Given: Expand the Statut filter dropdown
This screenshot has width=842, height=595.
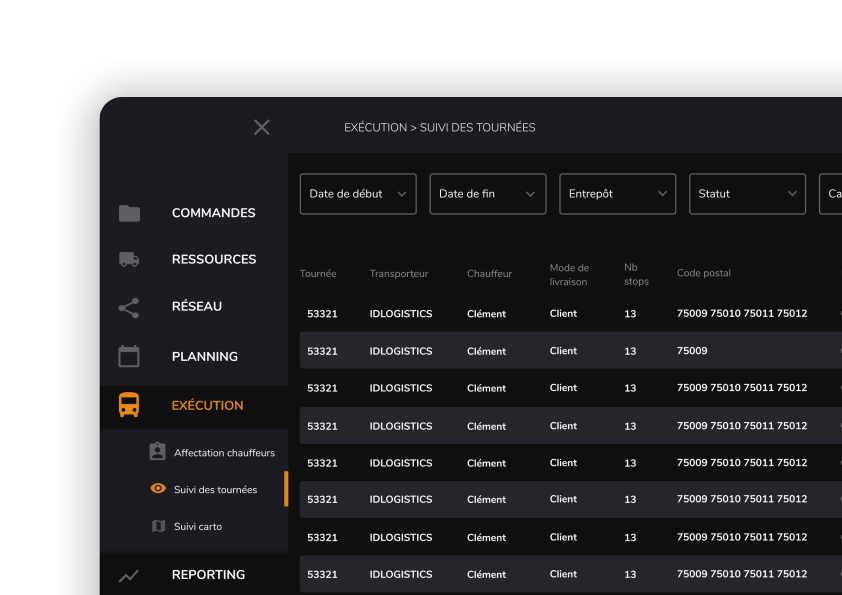Looking at the screenshot, I should click(x=747, y=194).
